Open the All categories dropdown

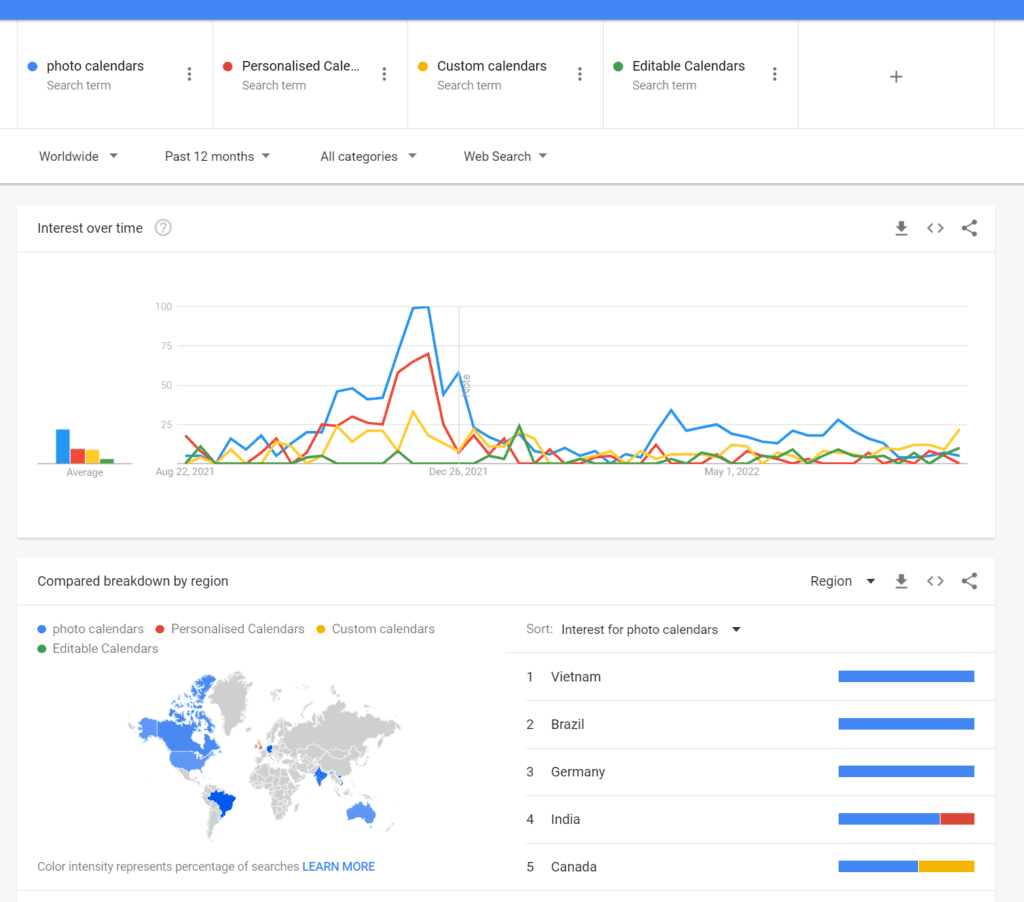[368, 156]
